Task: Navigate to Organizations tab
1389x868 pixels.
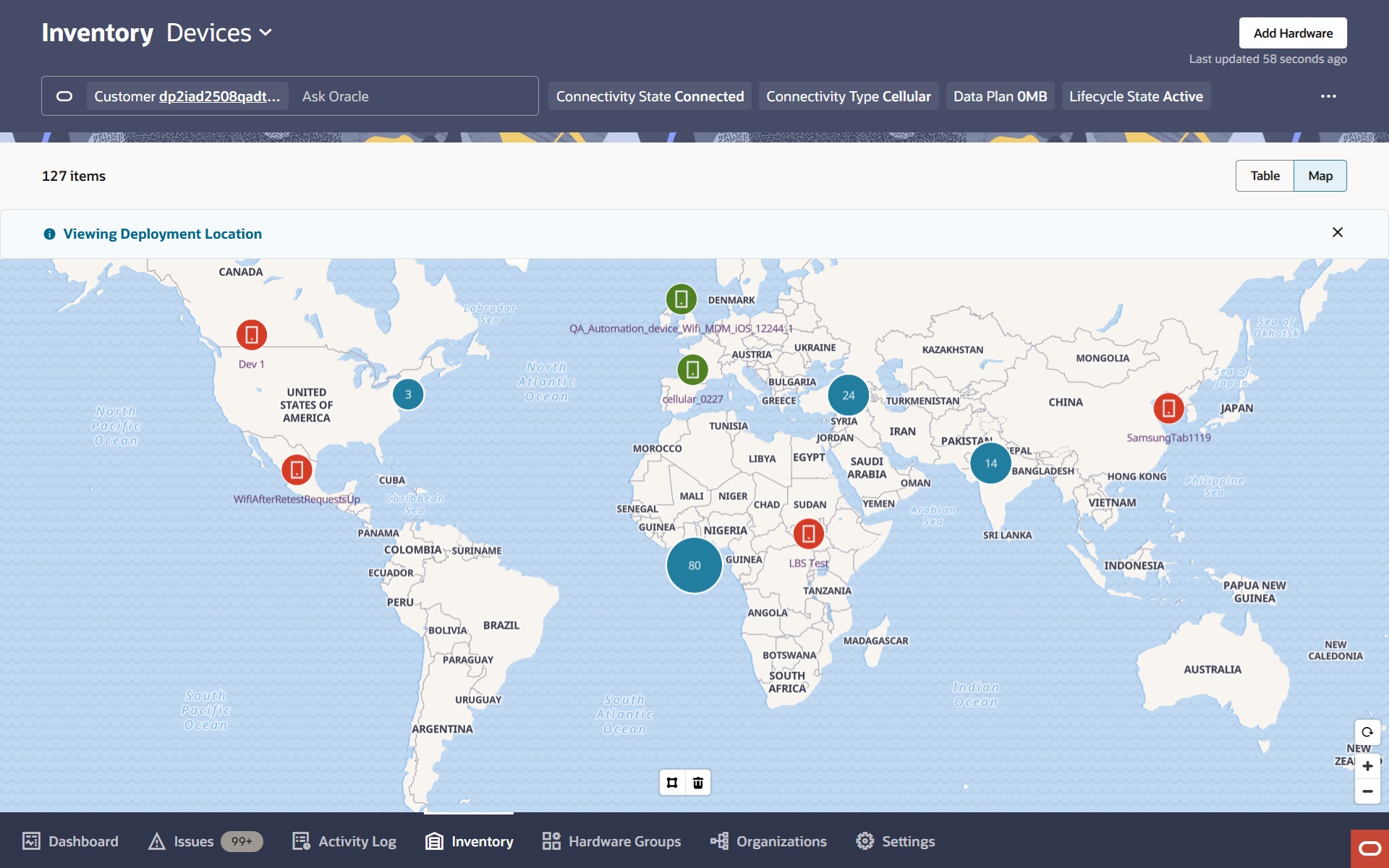Action: tap(768, 841)
